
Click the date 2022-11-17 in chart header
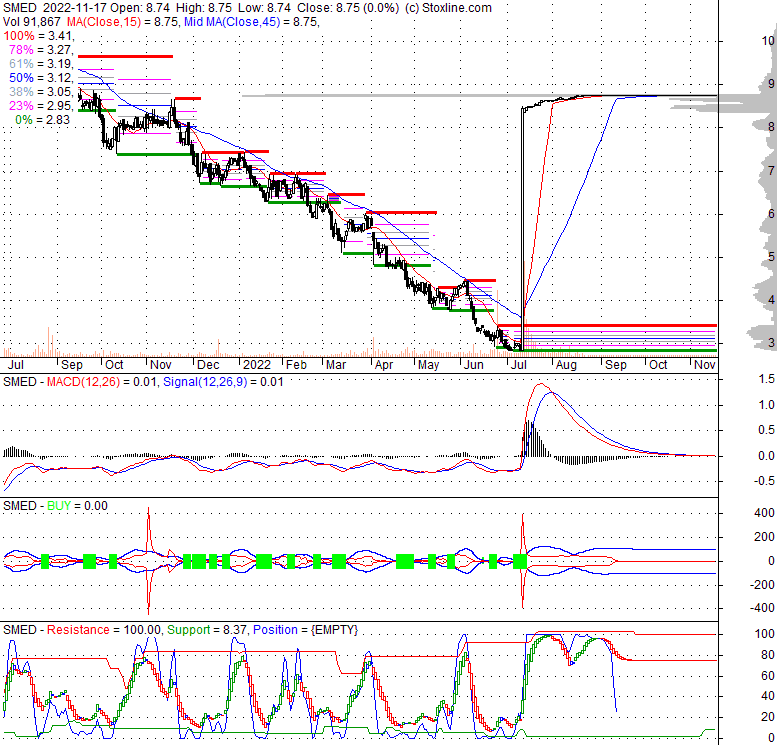74,8
